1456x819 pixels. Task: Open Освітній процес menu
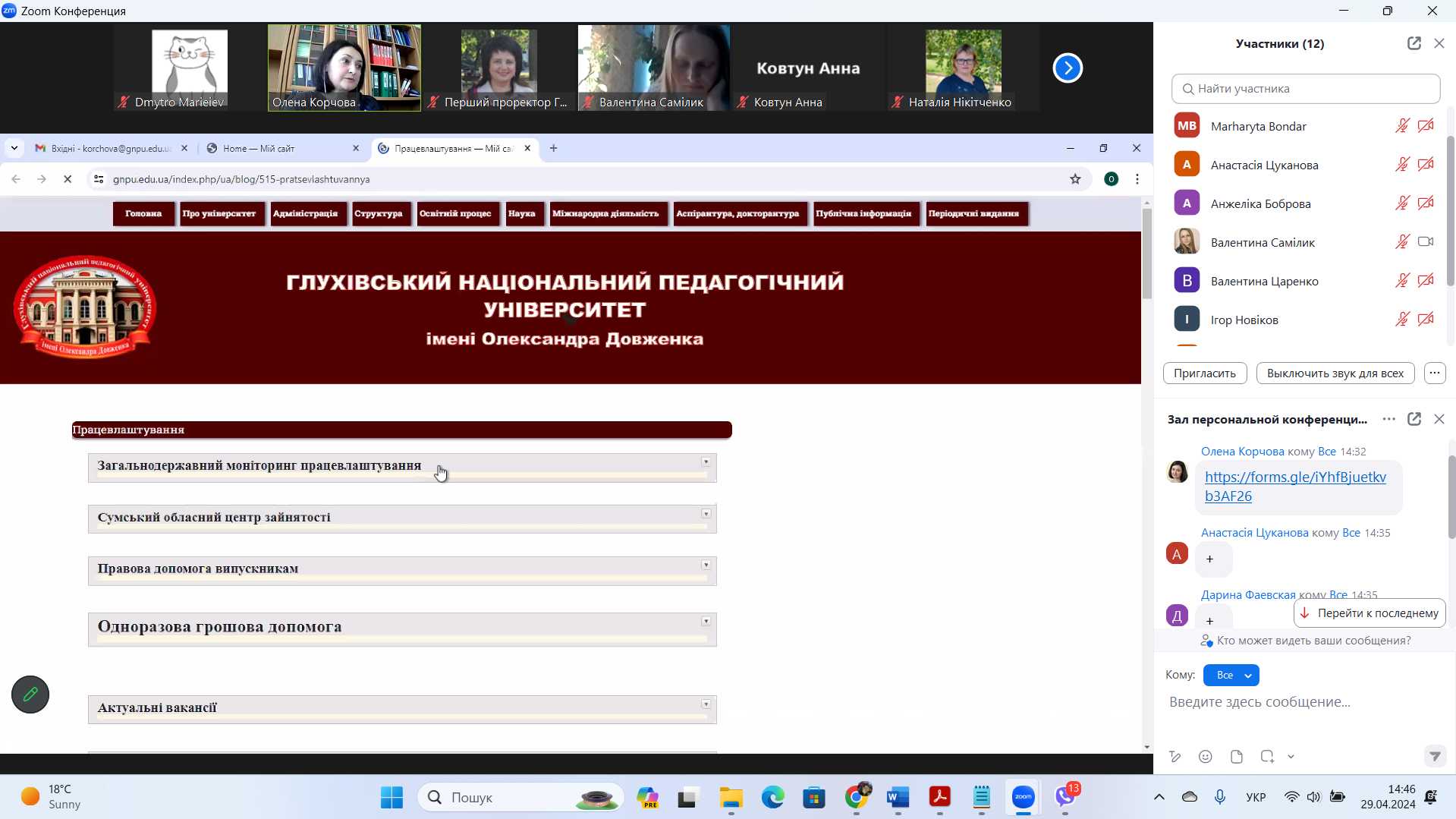click(458, 213)
